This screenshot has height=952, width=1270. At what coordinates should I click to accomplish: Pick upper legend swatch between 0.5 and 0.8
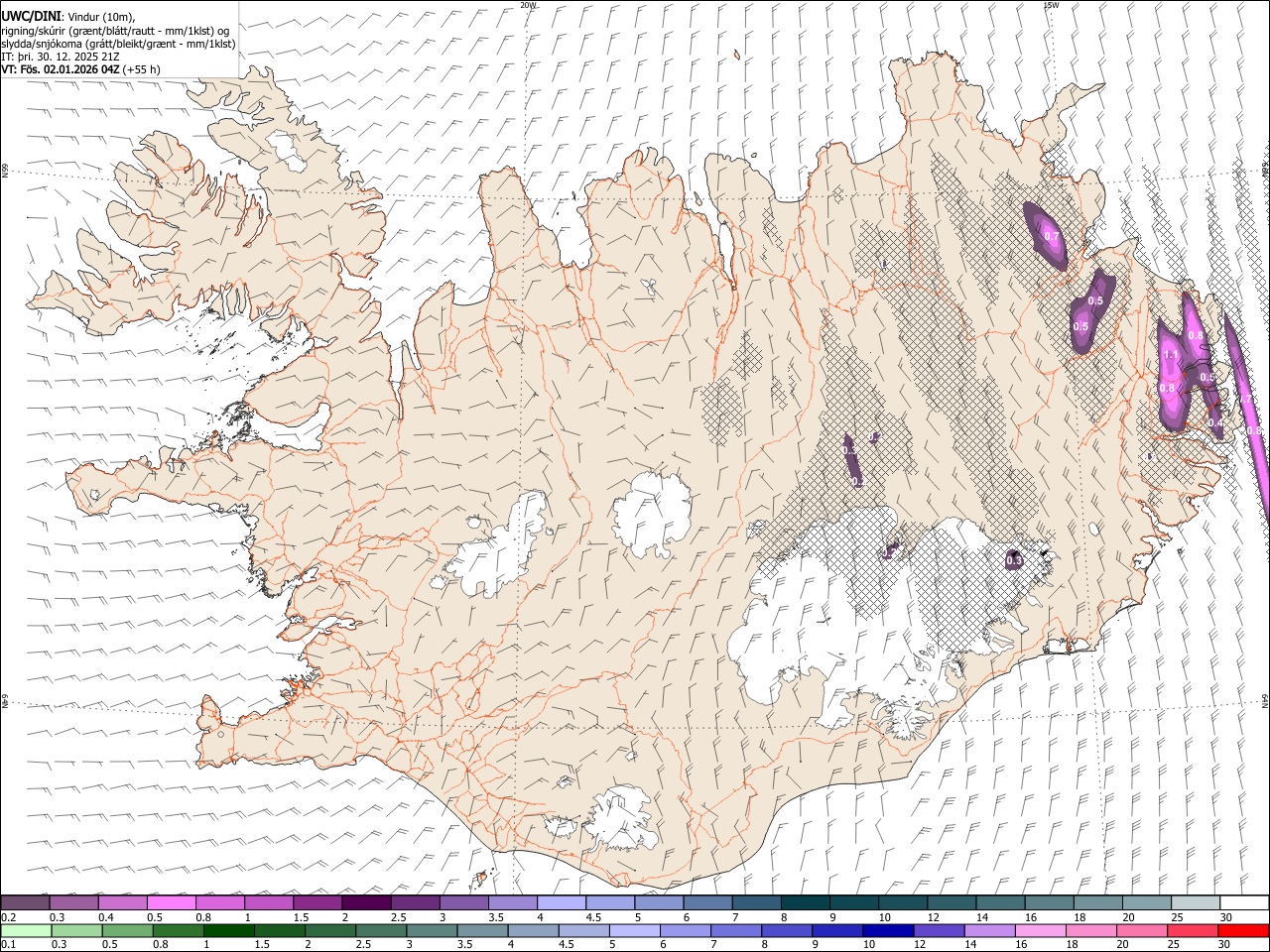[171, 902]
